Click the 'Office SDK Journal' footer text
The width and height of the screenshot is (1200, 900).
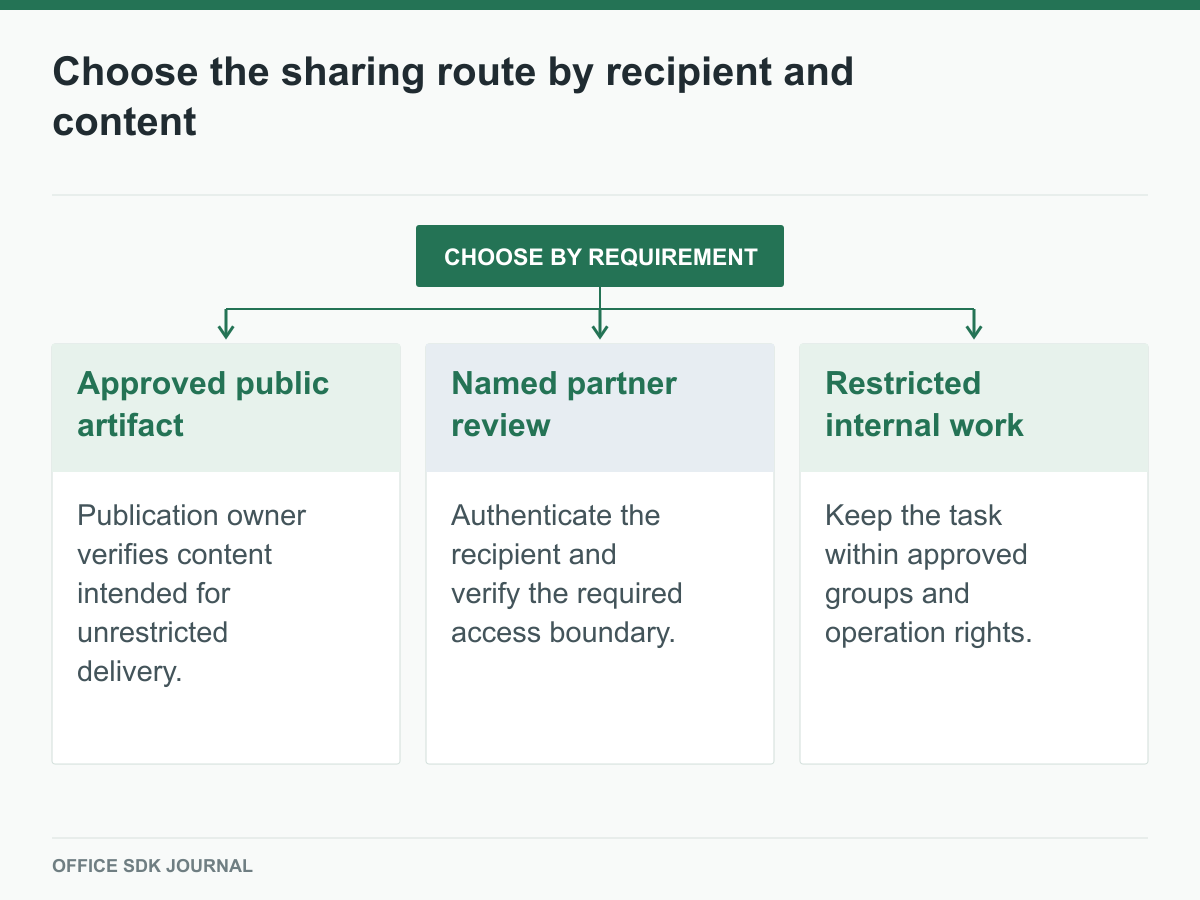152,866
